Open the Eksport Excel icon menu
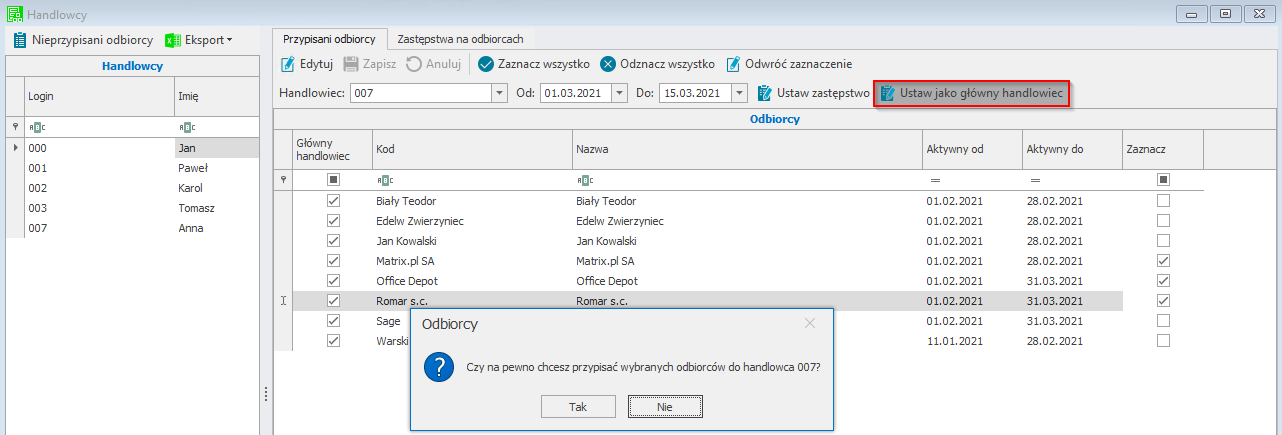This screenshot has height=435, width=1282. 173,40
